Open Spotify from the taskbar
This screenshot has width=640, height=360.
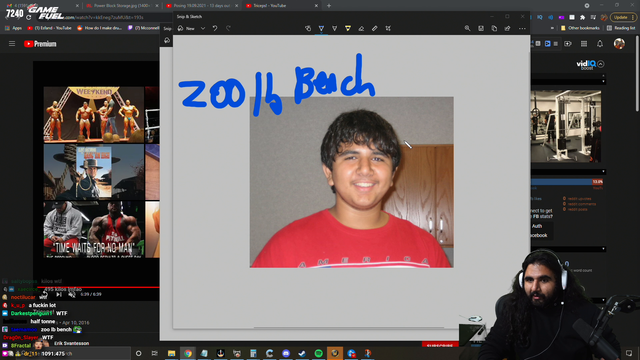[x=318, y=353]
